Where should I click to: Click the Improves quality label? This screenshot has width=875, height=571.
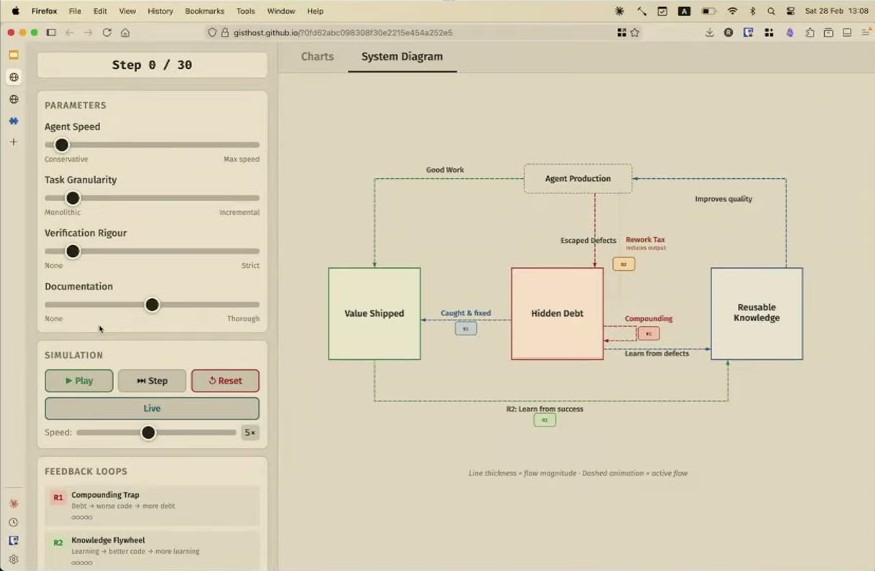click(x=723, y=199)
